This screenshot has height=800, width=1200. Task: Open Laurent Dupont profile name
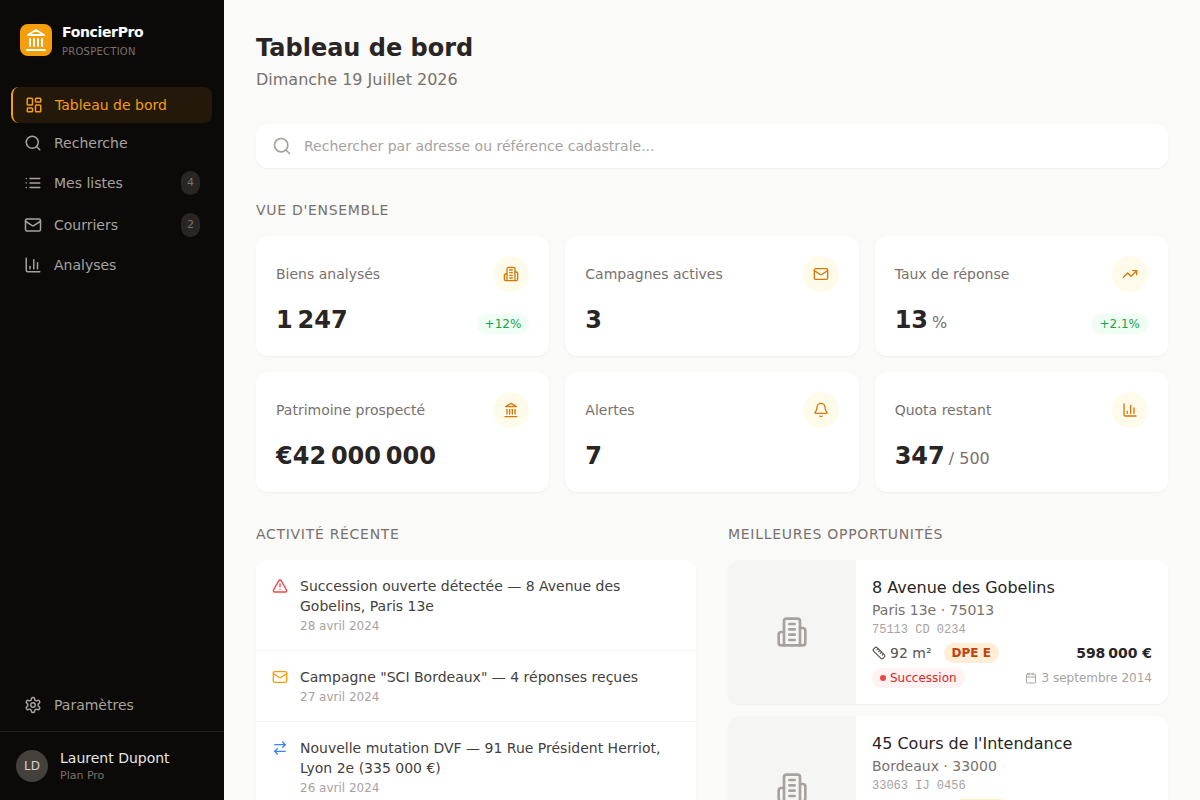tap(115, 758)
